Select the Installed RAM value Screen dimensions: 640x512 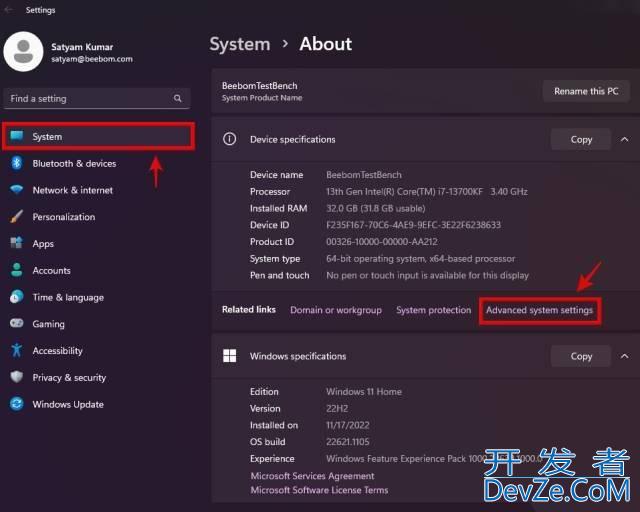click(x=376, y=208)
